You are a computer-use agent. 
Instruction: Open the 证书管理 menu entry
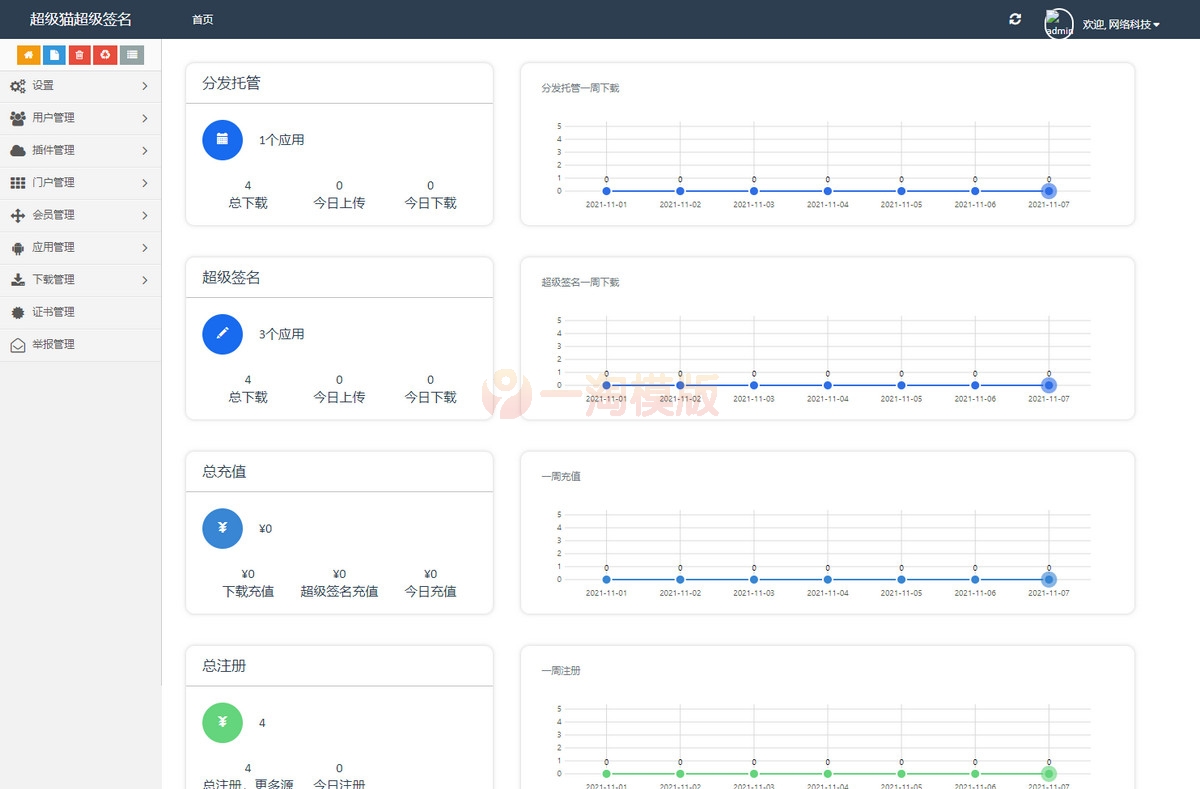(x=80, y=311)
